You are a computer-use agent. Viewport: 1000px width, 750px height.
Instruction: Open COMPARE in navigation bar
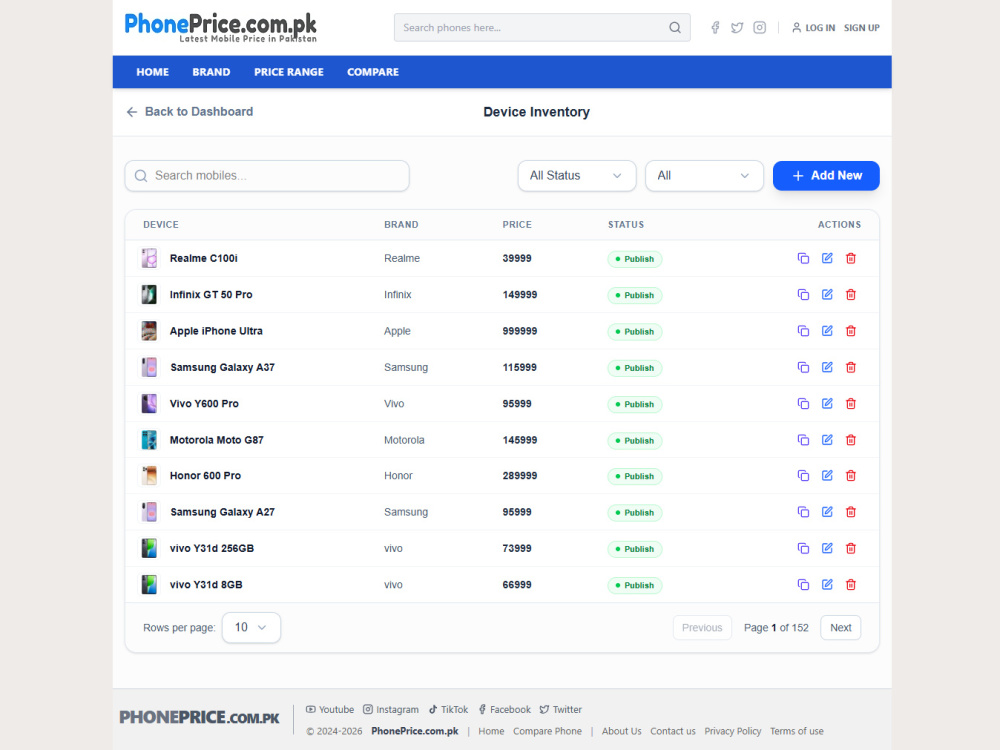point(373,72)
